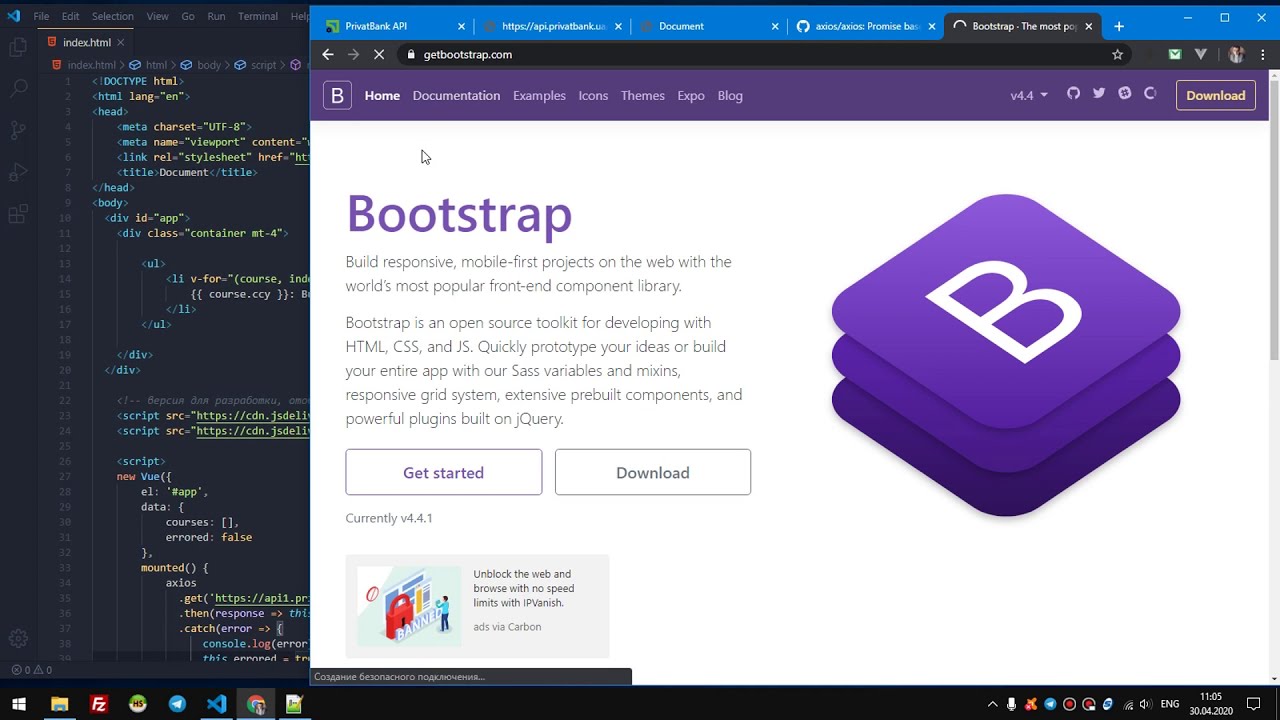
Task: Open VS Code File menu
Action: (x=41, y=16)
